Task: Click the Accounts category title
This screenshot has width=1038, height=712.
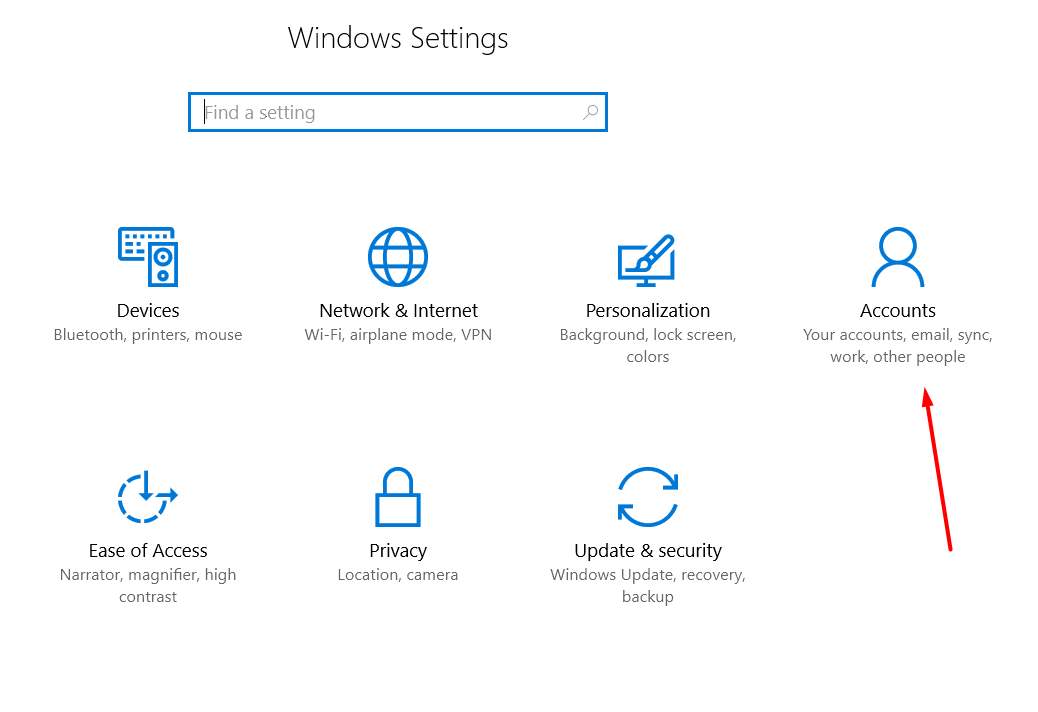Action: 897,310
